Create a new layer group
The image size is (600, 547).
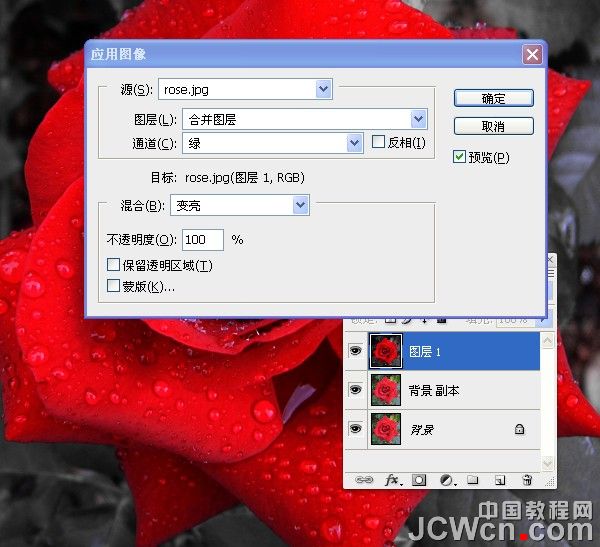(x=473, y=480)
